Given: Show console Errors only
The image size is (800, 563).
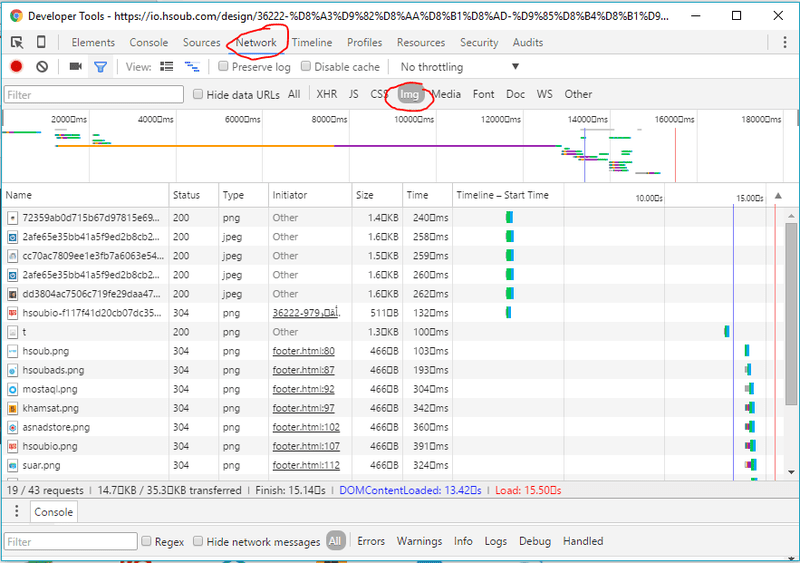Looking at the screenshot, I should [x=371, y=541].
